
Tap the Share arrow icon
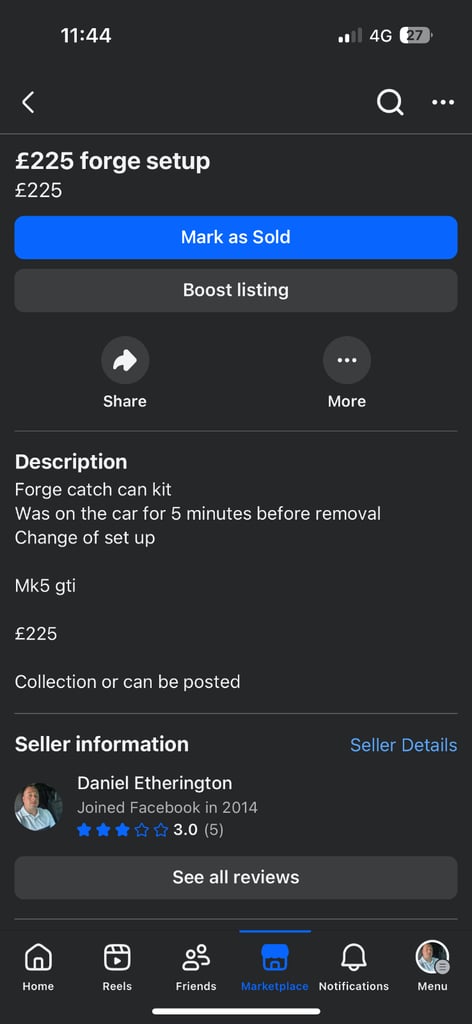pyautogui.click(x=125, y=360)
